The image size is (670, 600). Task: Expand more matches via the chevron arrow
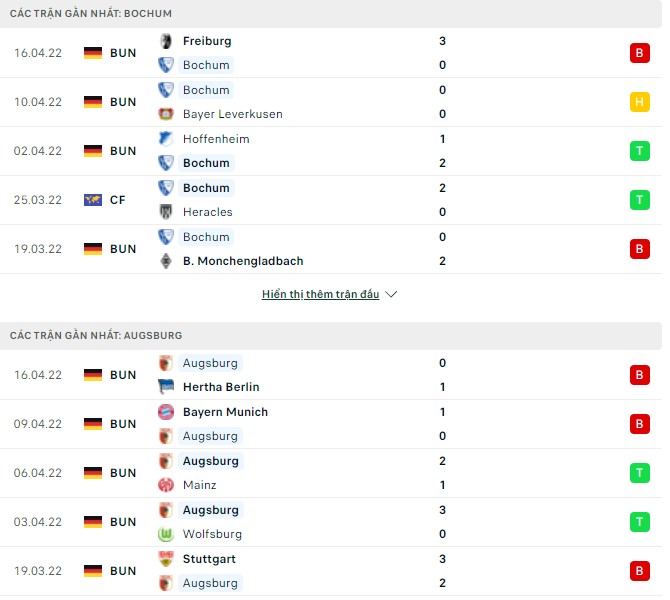pyautogui.click(x=391, y=295)
